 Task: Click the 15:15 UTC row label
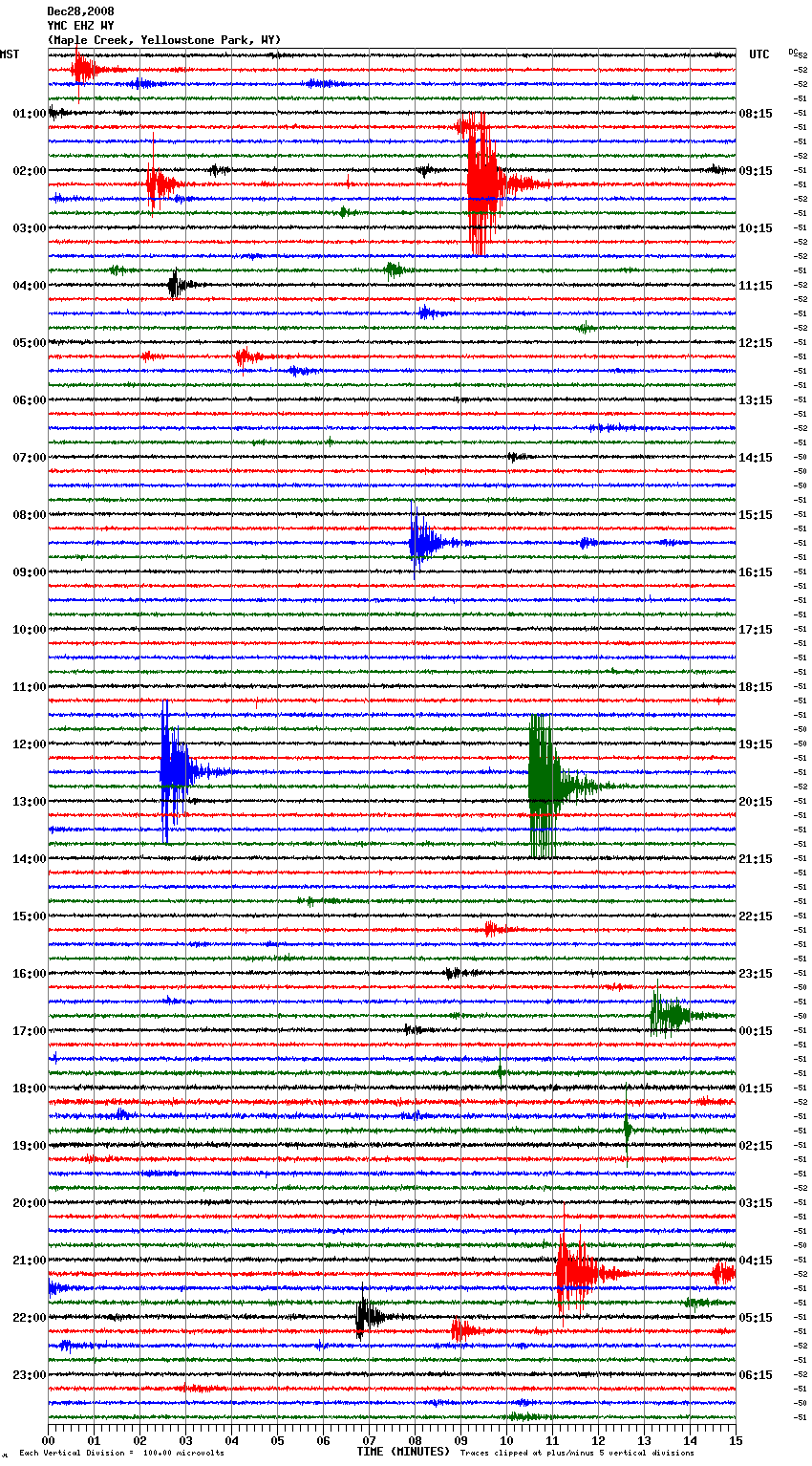coord(756,515)
